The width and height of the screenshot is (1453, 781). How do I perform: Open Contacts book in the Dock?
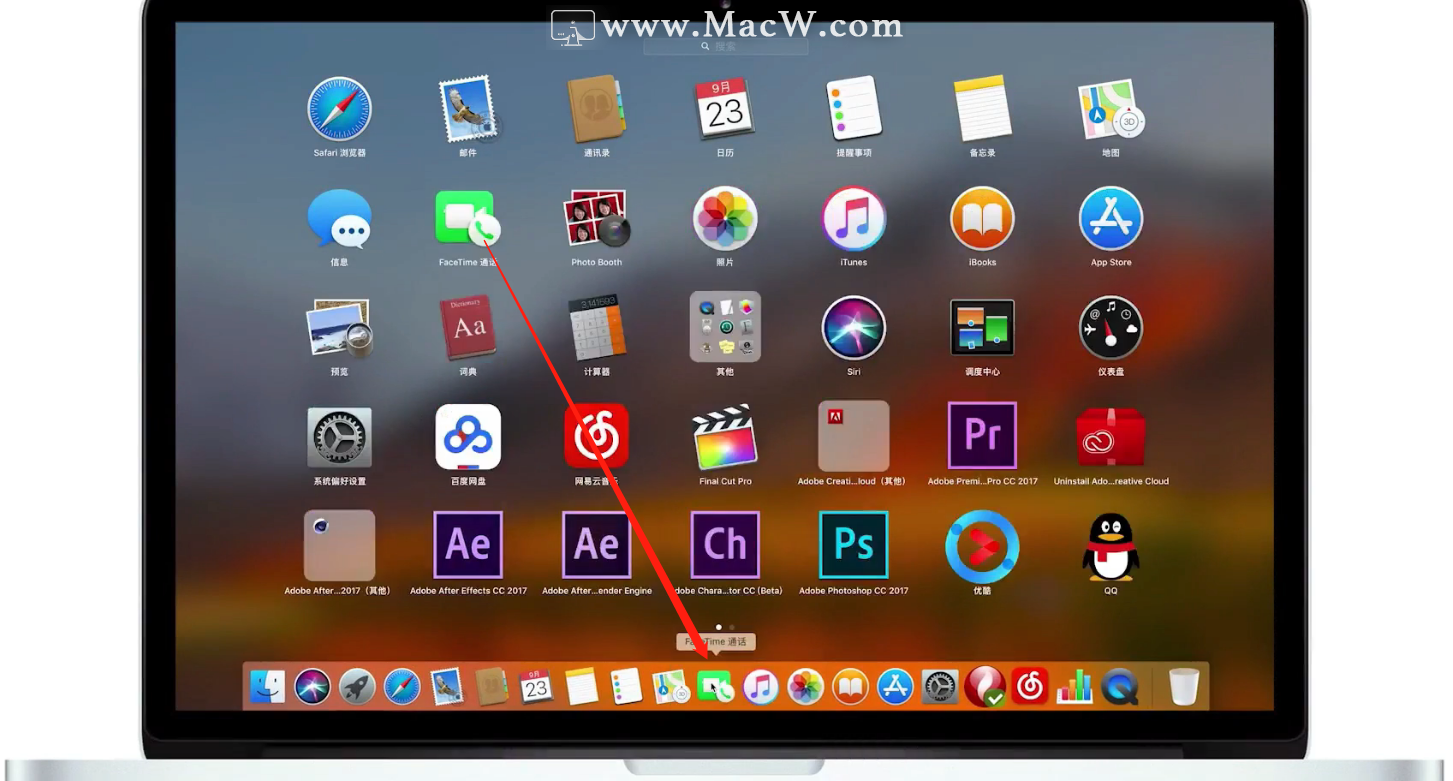click(492, 686)
